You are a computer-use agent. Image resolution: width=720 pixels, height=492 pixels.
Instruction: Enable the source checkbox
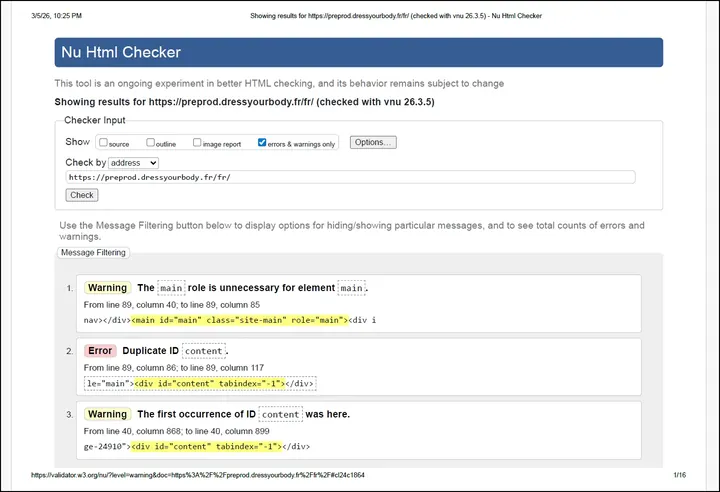103,142
